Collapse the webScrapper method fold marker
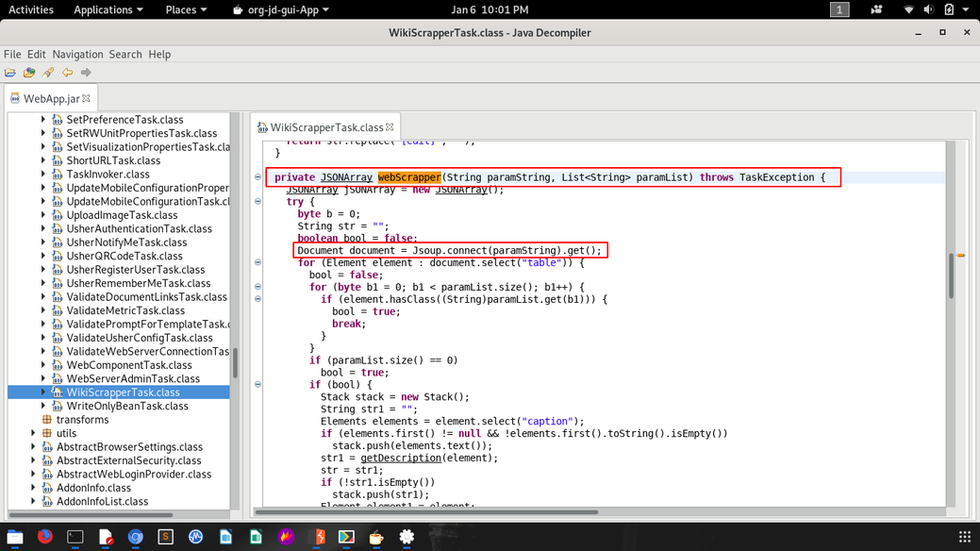 click(x=258, y=177)
